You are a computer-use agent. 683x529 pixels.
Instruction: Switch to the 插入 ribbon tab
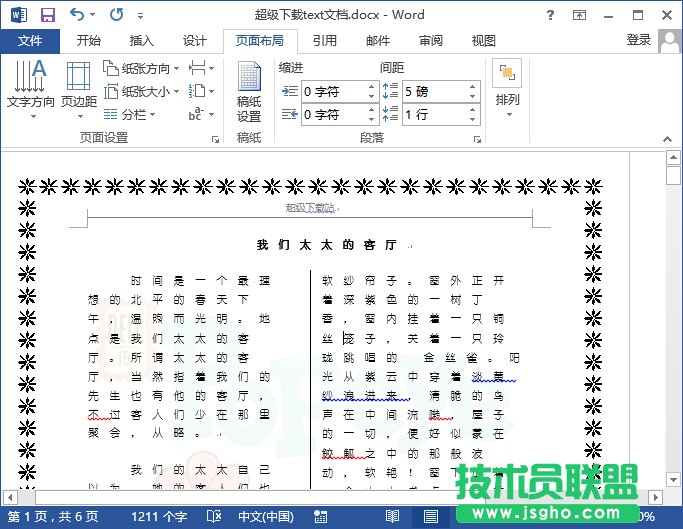point(142,41)
